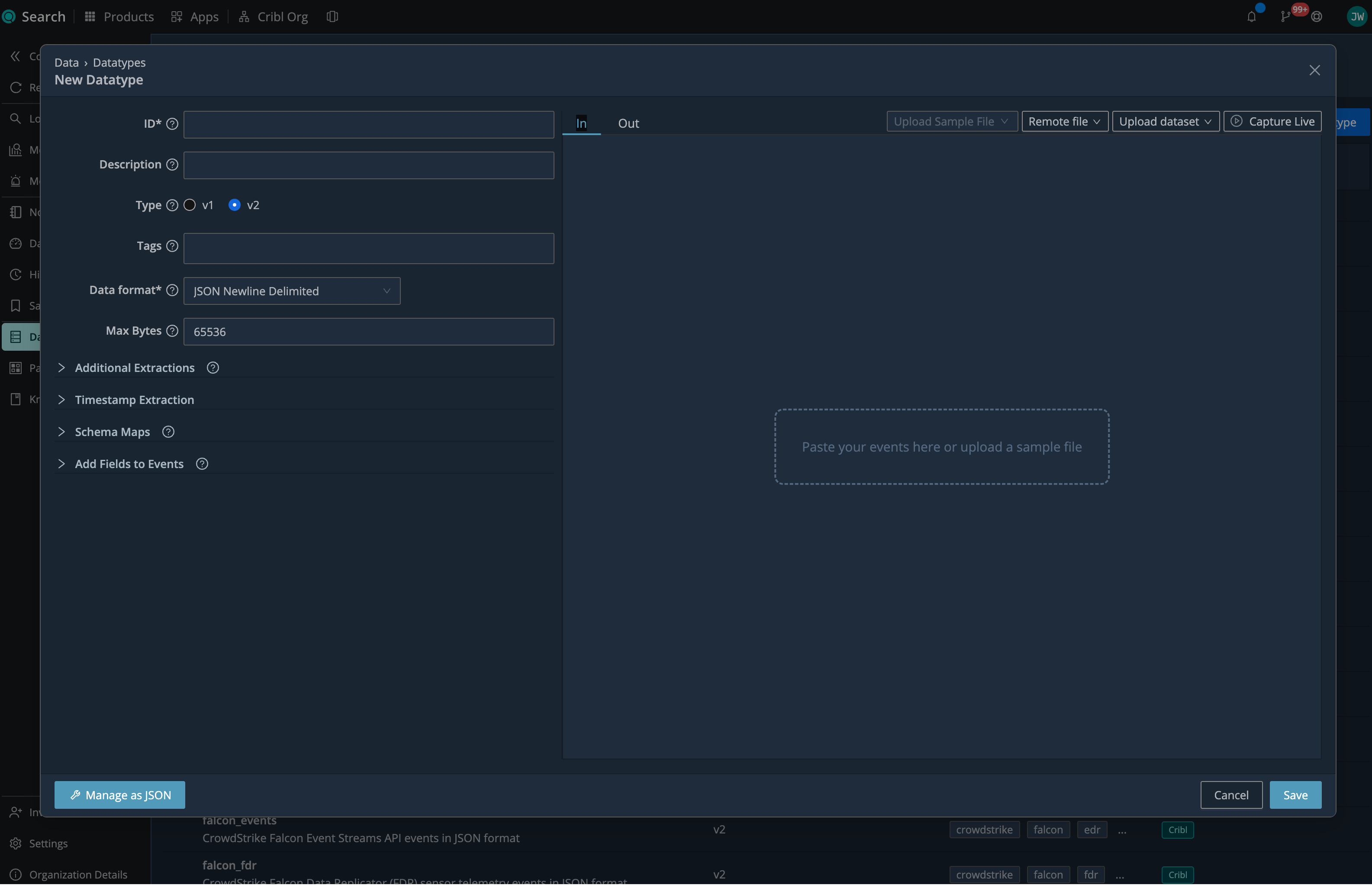Image resolution: width=1372 pixels, height=885 pixels.
Task: Open the Data format dropdown
Action: (x=292, y=292)
